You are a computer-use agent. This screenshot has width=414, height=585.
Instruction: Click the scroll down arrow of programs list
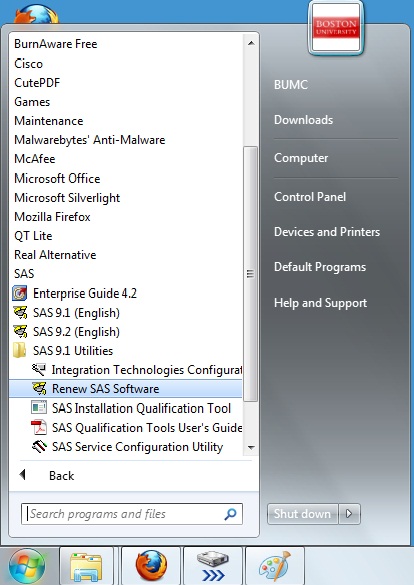[x=251, y=447]
